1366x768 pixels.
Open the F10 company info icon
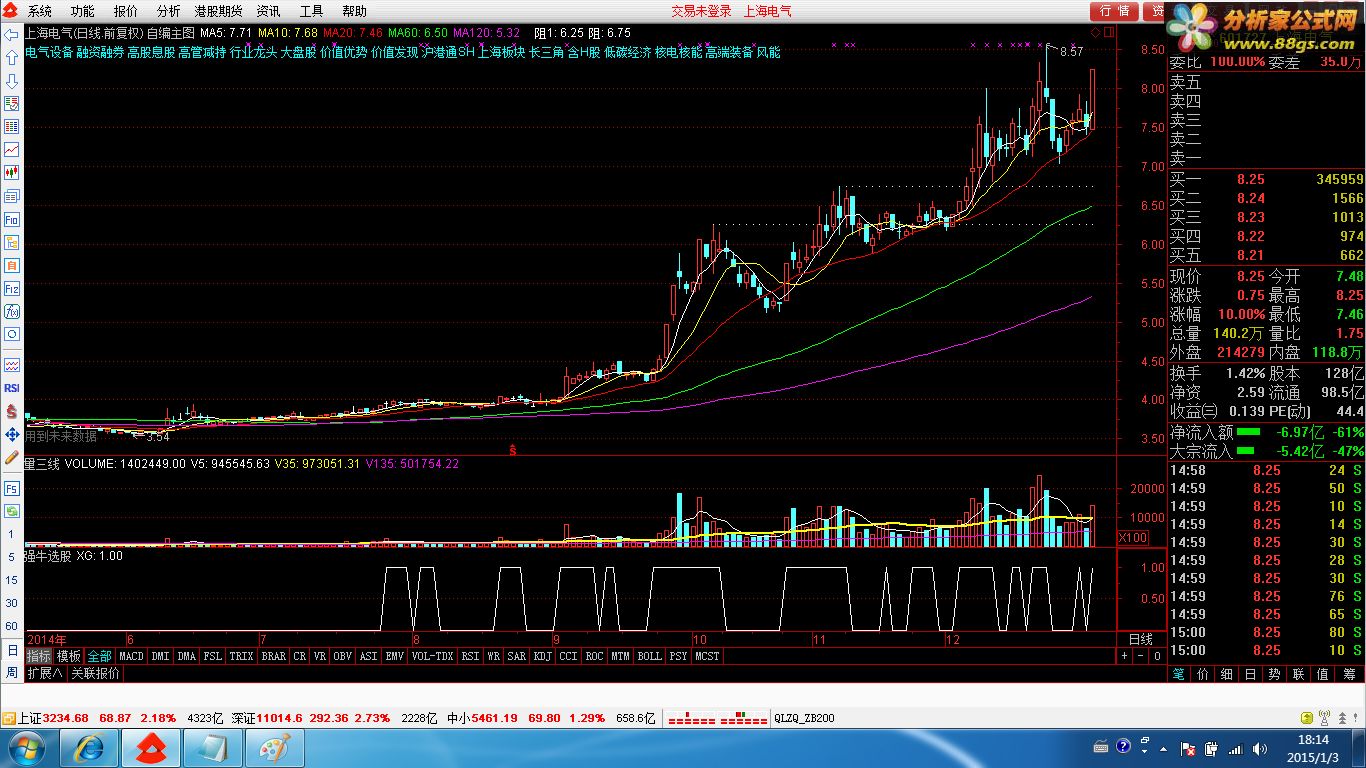click(12, 219)
